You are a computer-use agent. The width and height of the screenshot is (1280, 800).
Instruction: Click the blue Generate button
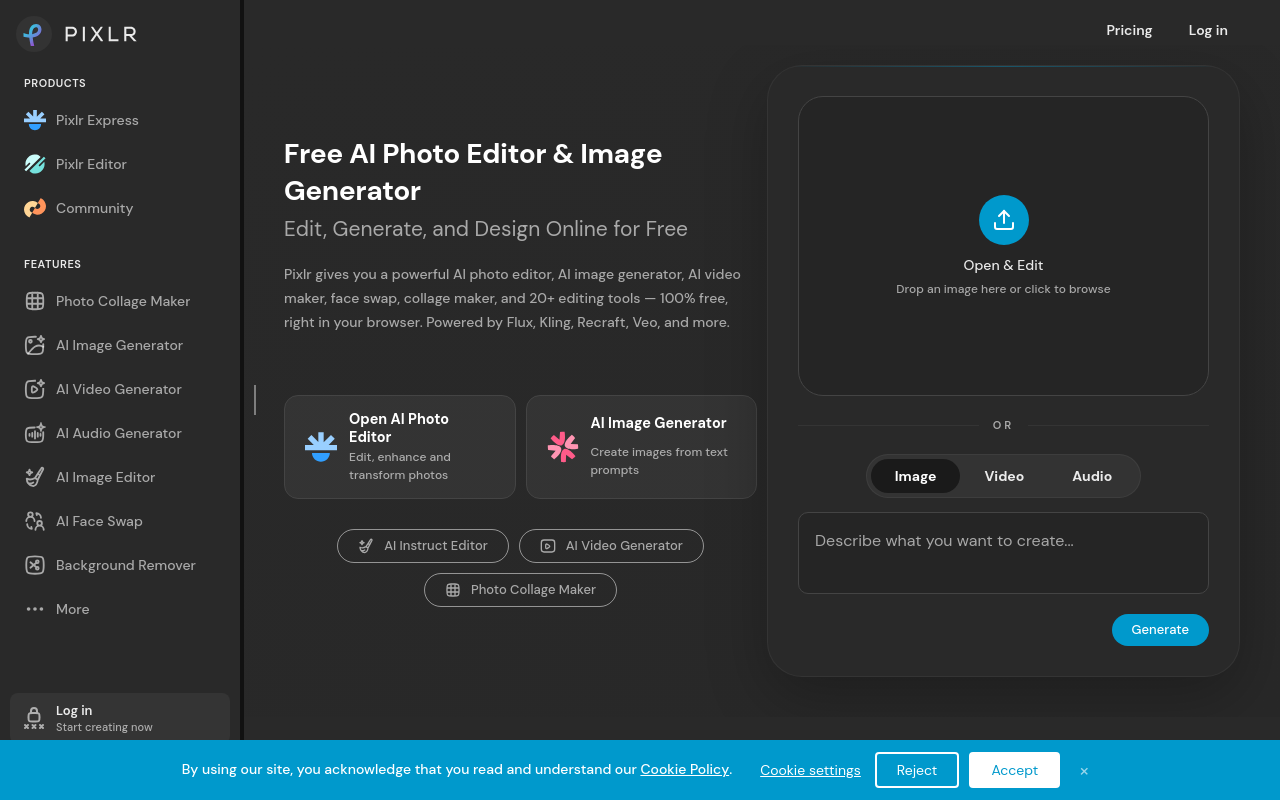click(1160, 630)
